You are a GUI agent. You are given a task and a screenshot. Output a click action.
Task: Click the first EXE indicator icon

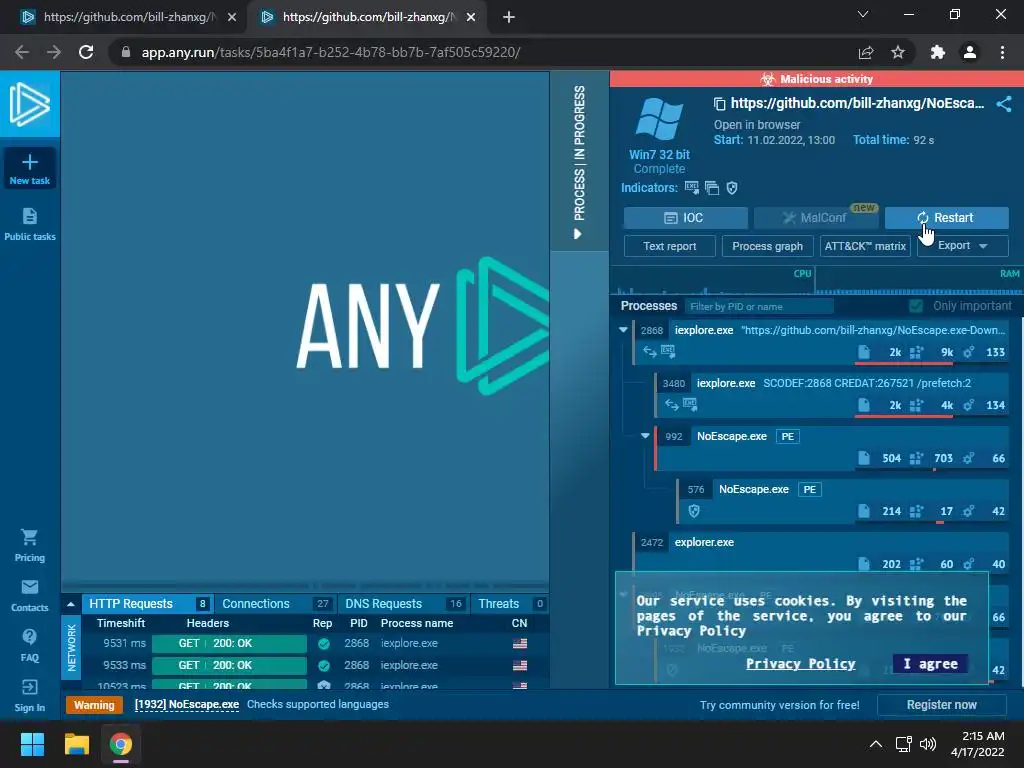click(x=692, y=188)
